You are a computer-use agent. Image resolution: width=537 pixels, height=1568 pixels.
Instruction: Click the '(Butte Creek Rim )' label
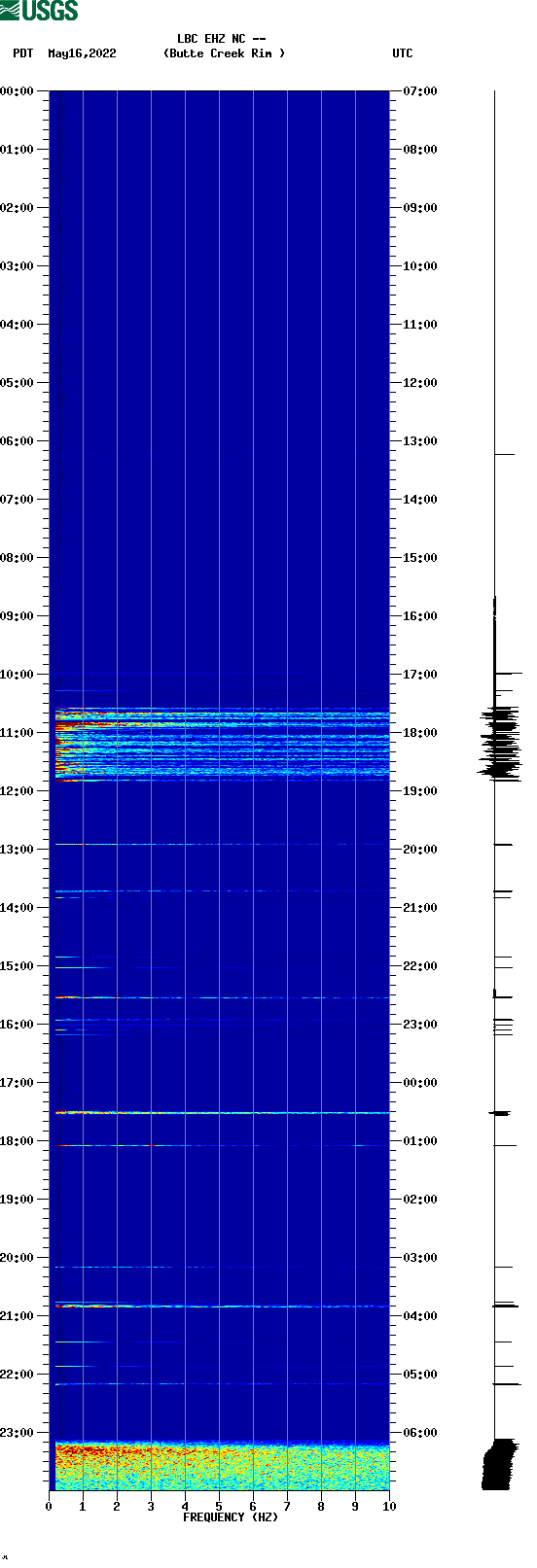coord(225,53)
